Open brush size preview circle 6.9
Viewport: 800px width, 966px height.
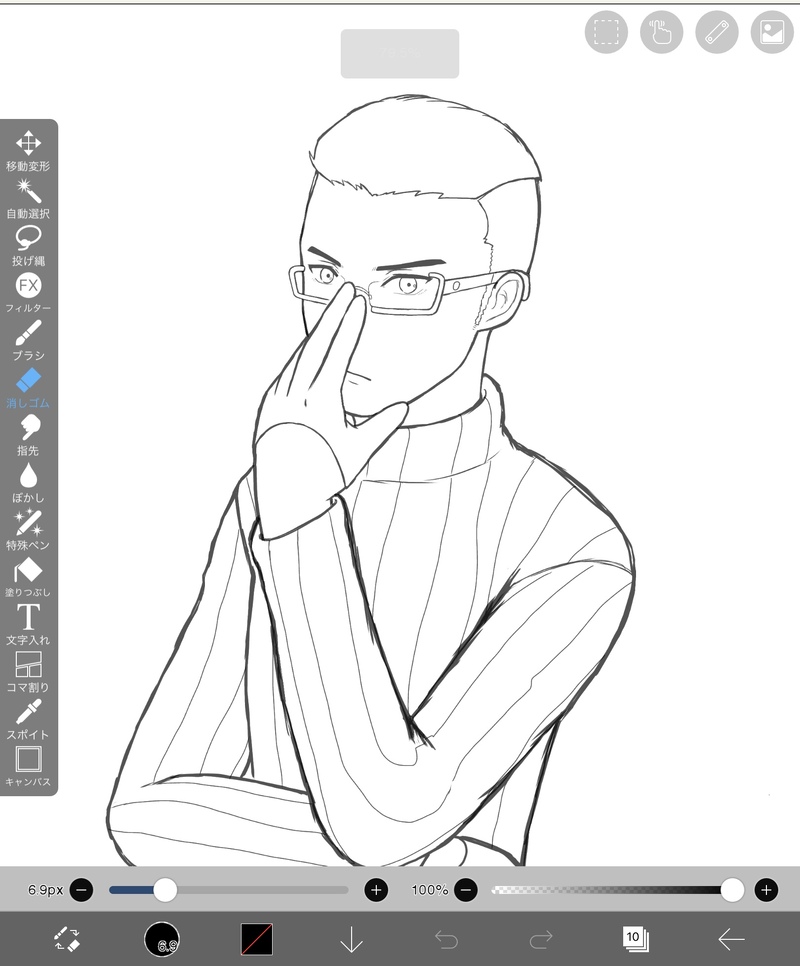(x=162, y=940)
